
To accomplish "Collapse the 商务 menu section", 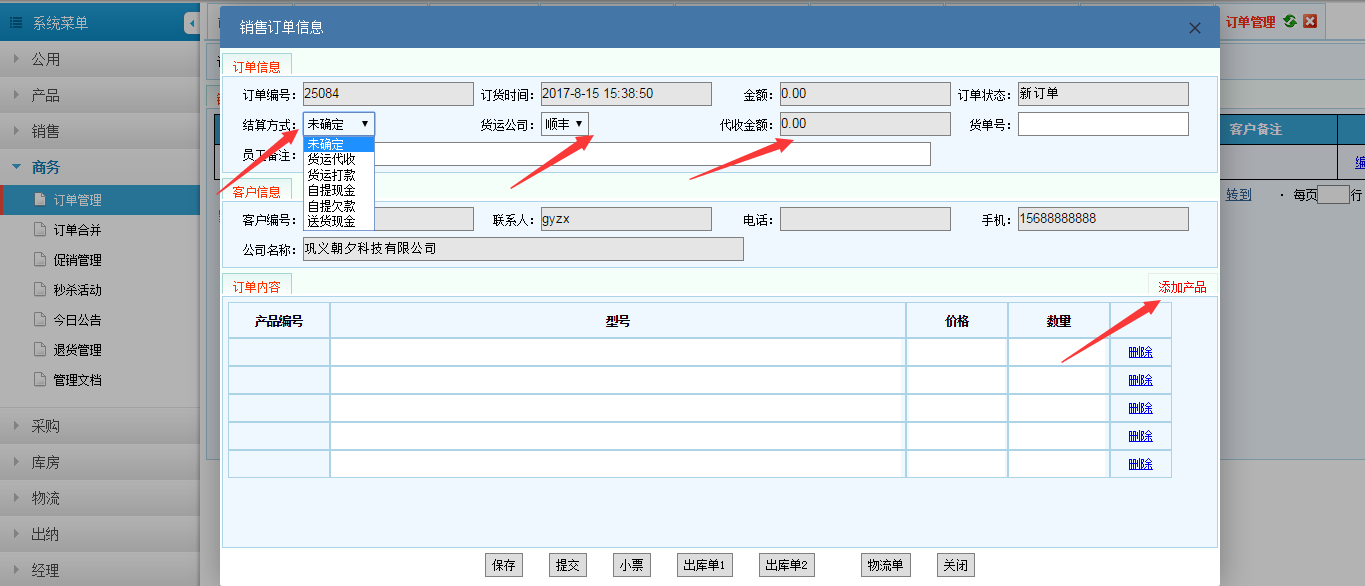I will click(x=100, y=167).
